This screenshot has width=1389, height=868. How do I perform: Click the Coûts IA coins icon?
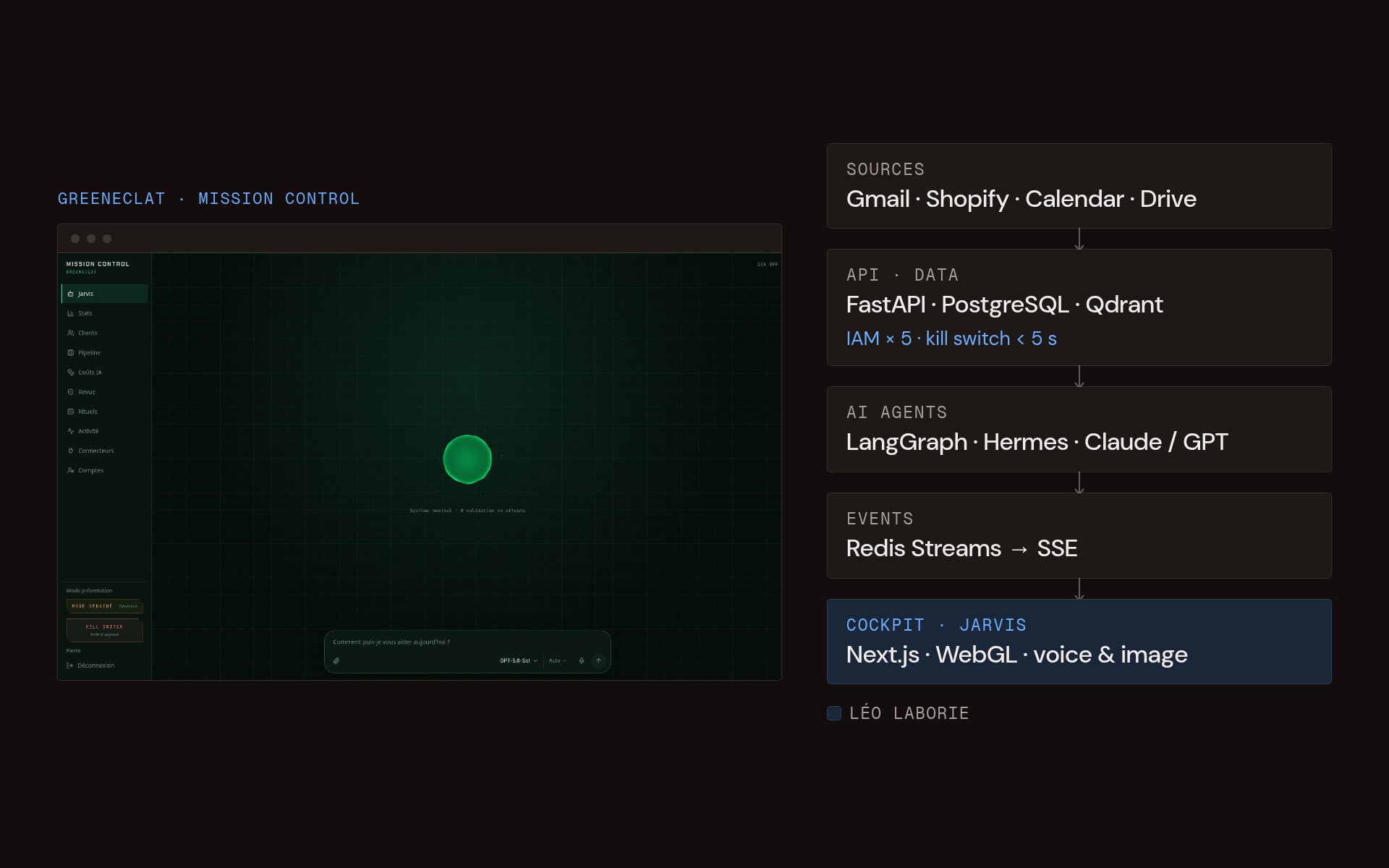point(70,372)
